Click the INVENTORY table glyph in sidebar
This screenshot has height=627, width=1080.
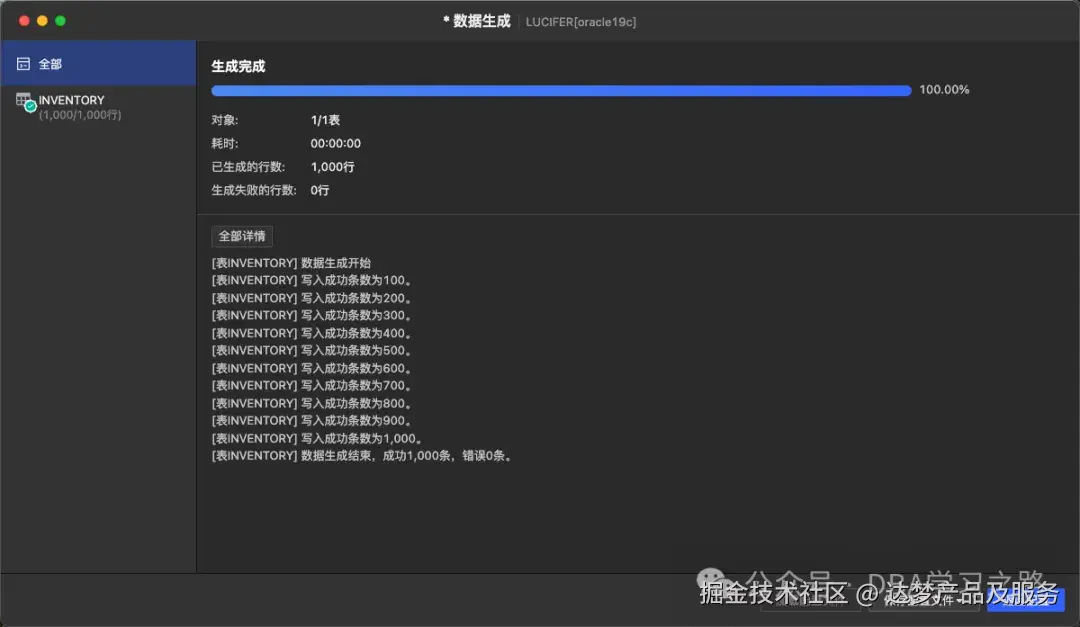pos(22,100)
